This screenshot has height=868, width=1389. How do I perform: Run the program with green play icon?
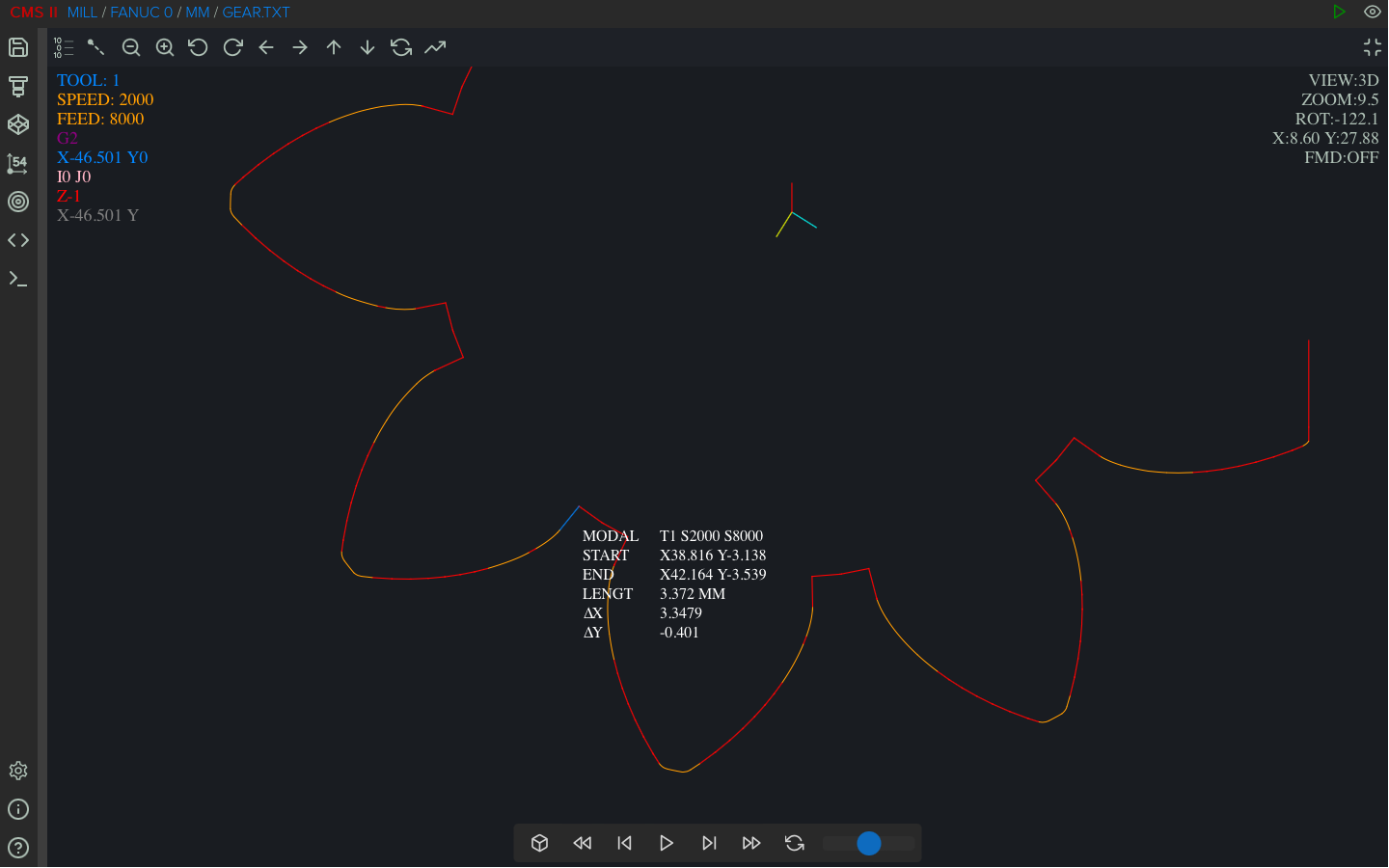click(1339, 12)
